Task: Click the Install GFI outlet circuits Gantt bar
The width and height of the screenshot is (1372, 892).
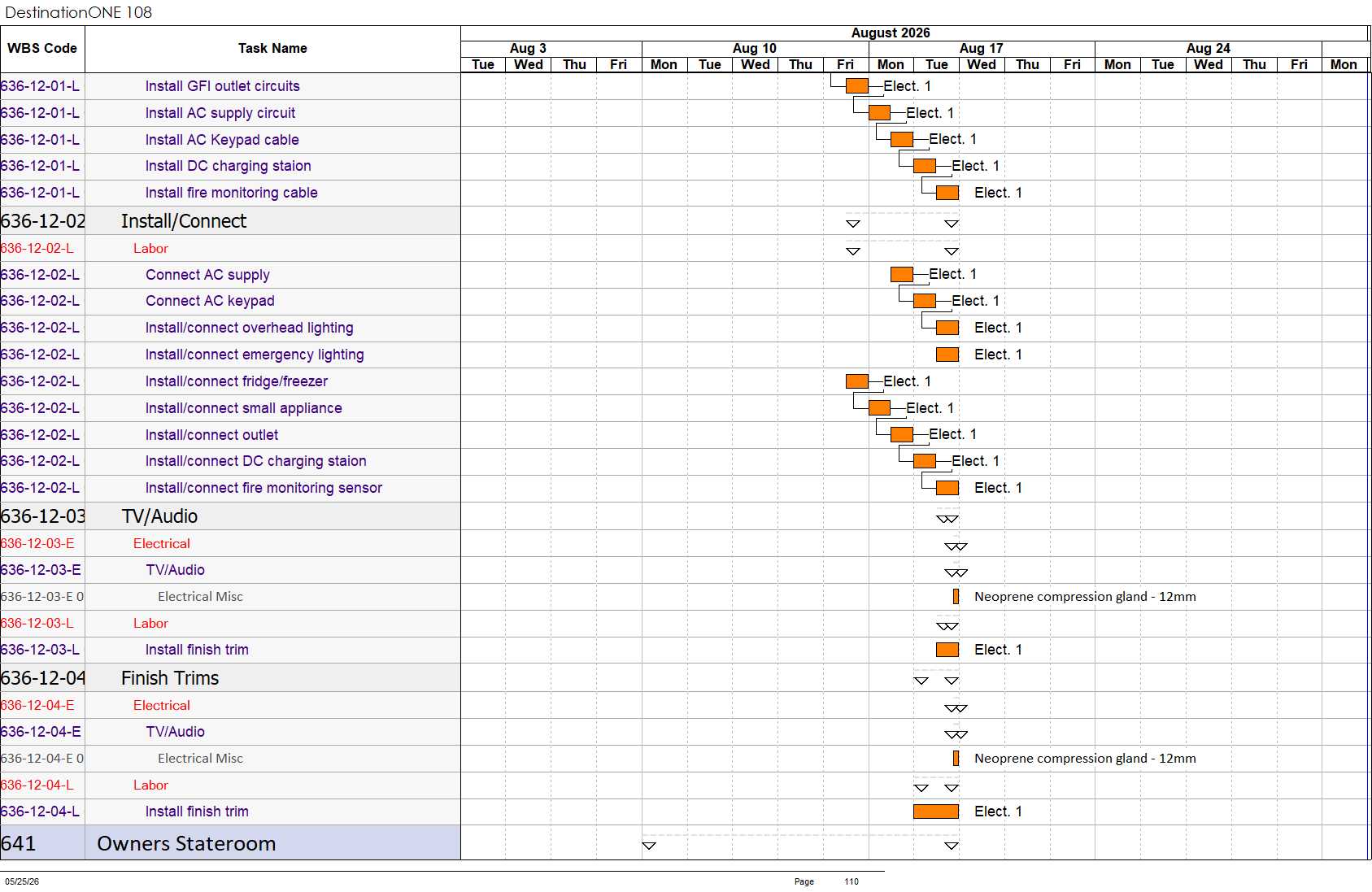Action: [856, 85]
